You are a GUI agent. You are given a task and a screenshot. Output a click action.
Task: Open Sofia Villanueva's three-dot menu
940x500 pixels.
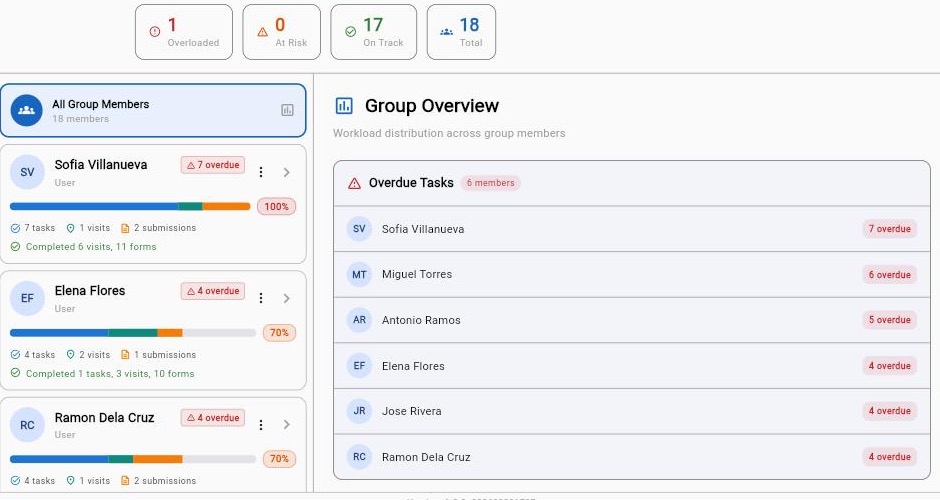pyautogui.click(x=261, y=172)
